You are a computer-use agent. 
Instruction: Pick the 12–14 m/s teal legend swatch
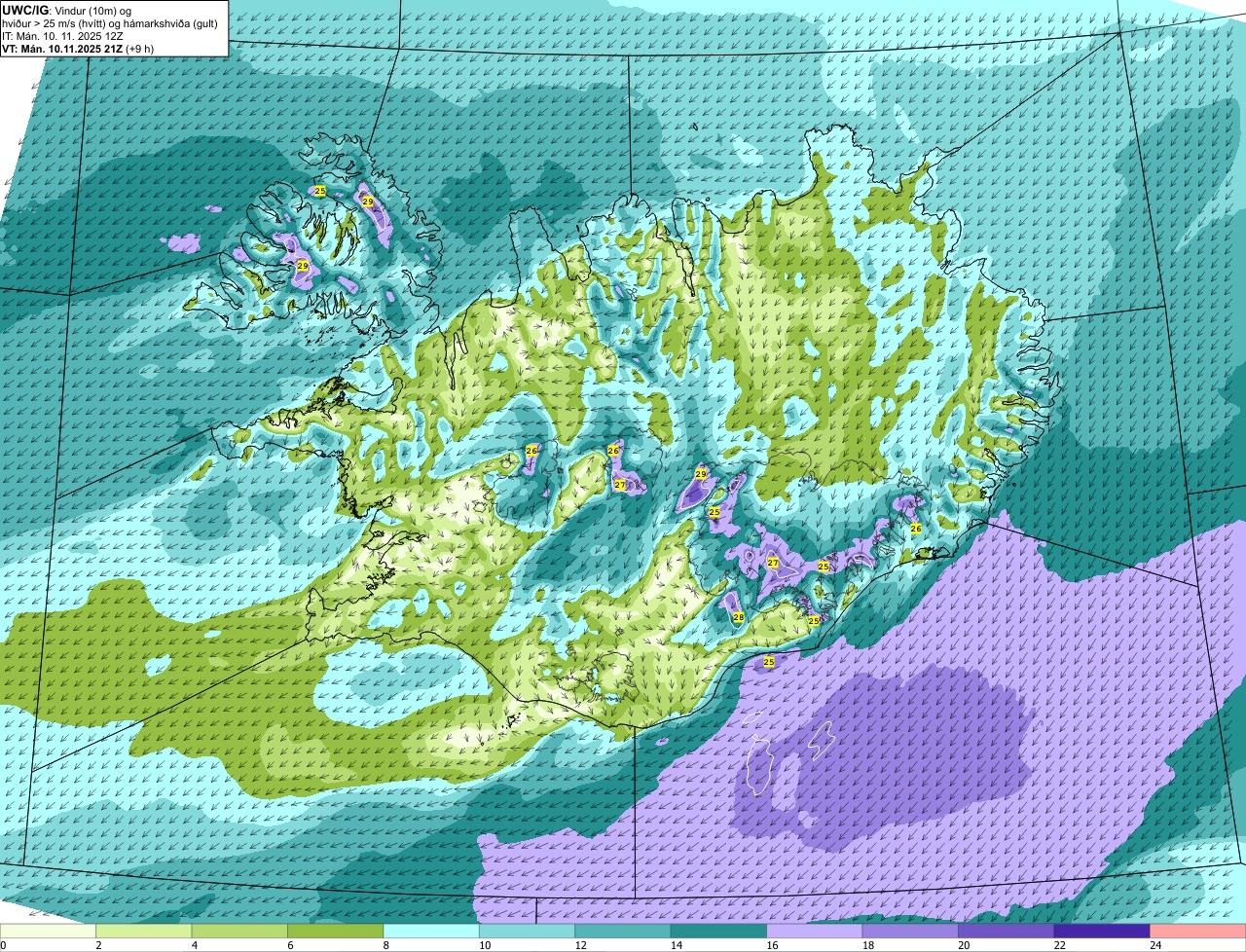tap(623, 931)
